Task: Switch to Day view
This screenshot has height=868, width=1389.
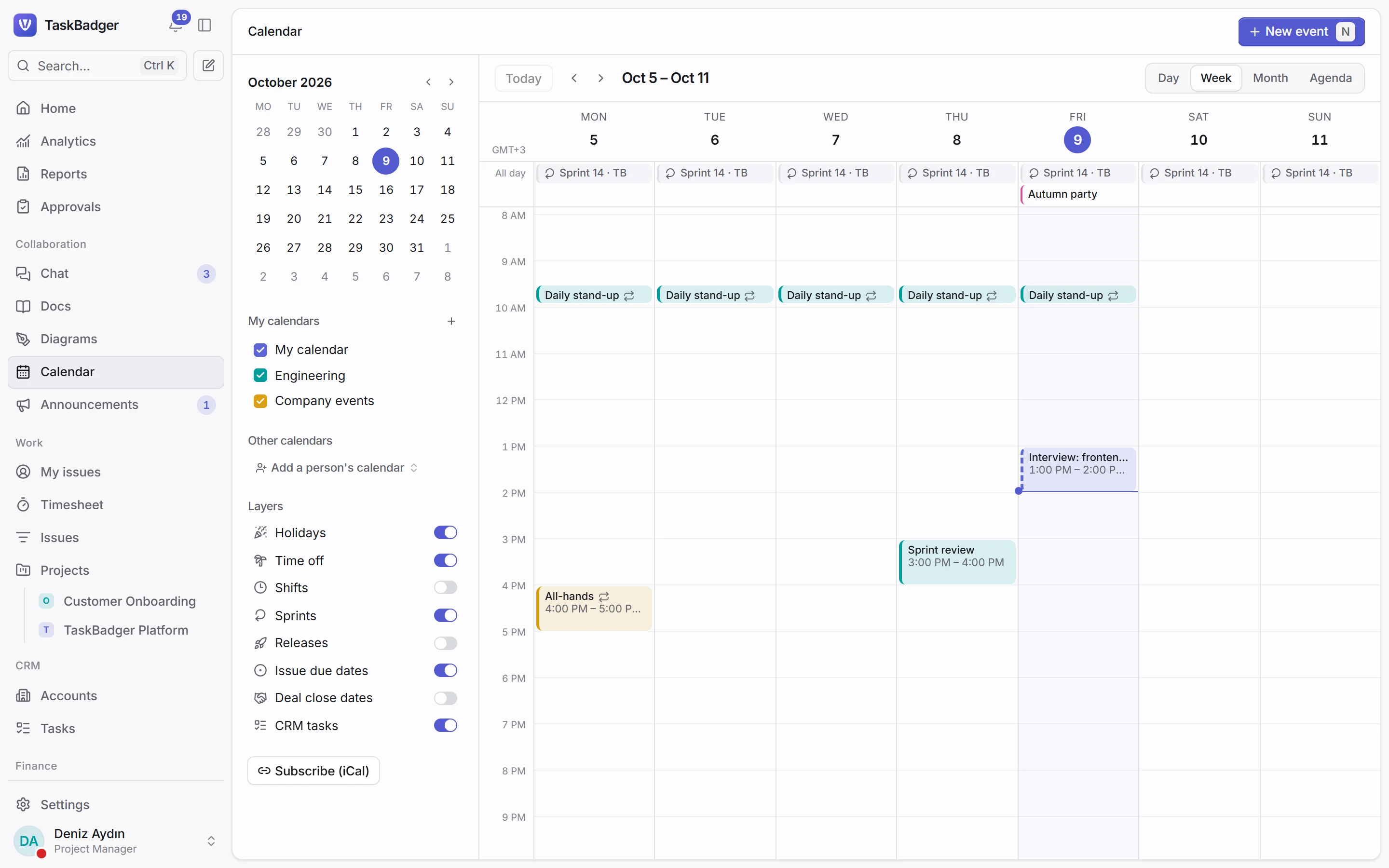Action: (1168, 78)
